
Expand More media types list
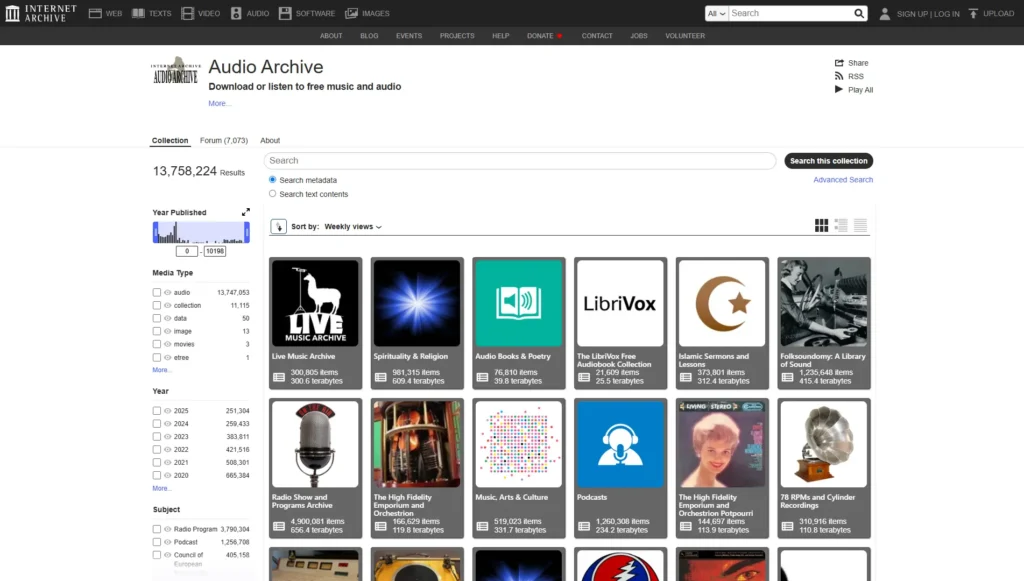click(161, 370)
